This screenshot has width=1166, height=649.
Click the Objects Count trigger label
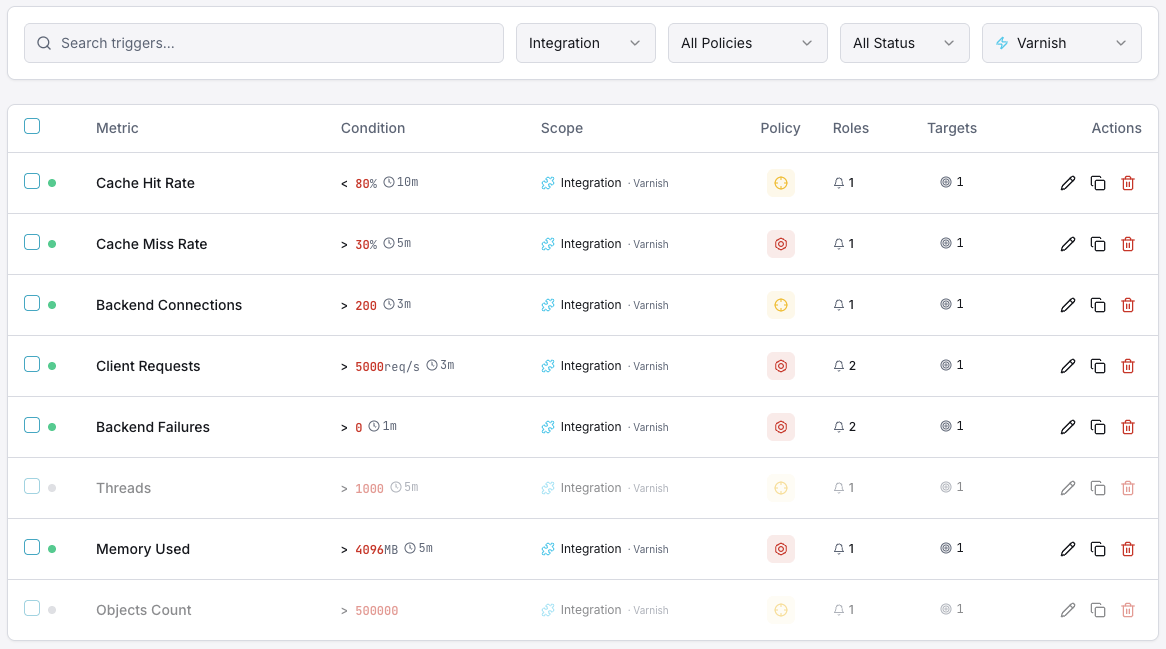143,609
